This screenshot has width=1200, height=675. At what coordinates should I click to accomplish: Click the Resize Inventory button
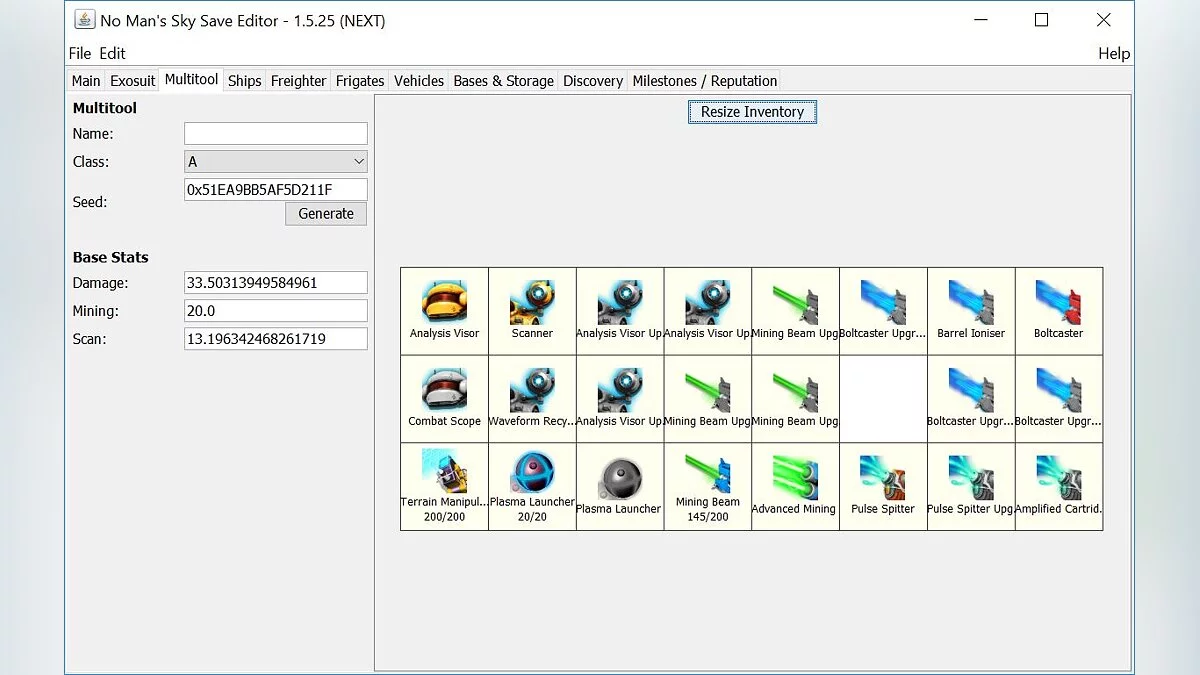752,112
